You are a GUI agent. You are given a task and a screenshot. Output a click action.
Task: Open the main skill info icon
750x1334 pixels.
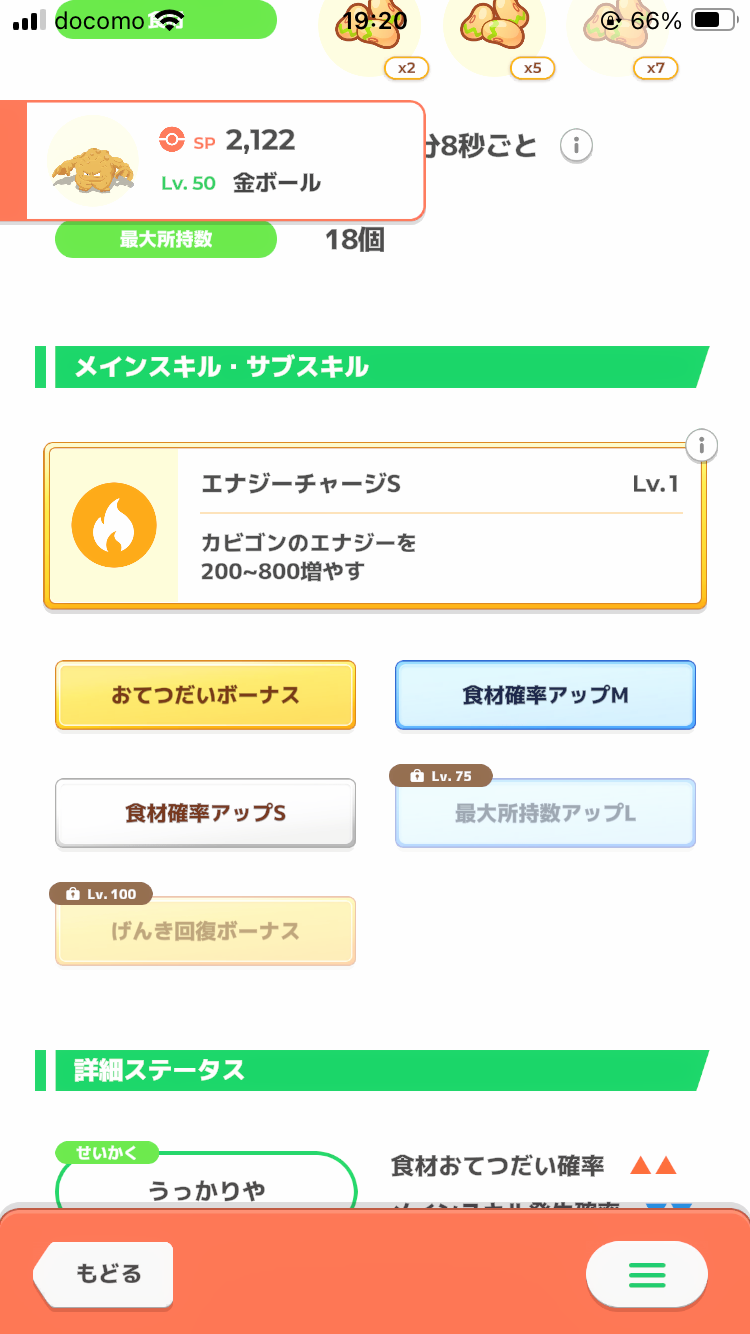pos(703,445)
